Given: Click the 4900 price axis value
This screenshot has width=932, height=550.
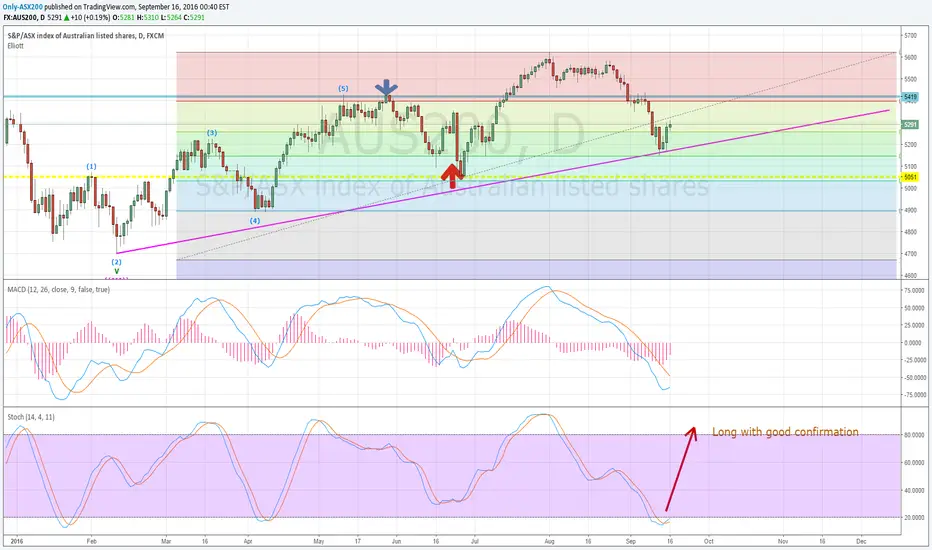Looking at the screenshot, I should point(910,210).
